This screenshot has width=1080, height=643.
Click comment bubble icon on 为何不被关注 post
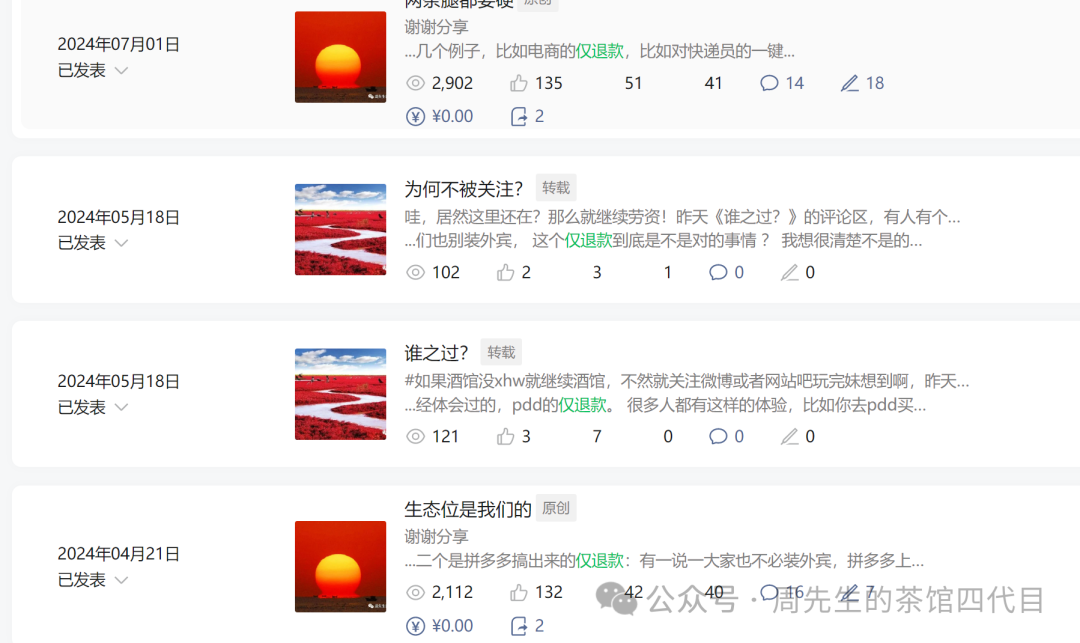click(x=718, y=273)
